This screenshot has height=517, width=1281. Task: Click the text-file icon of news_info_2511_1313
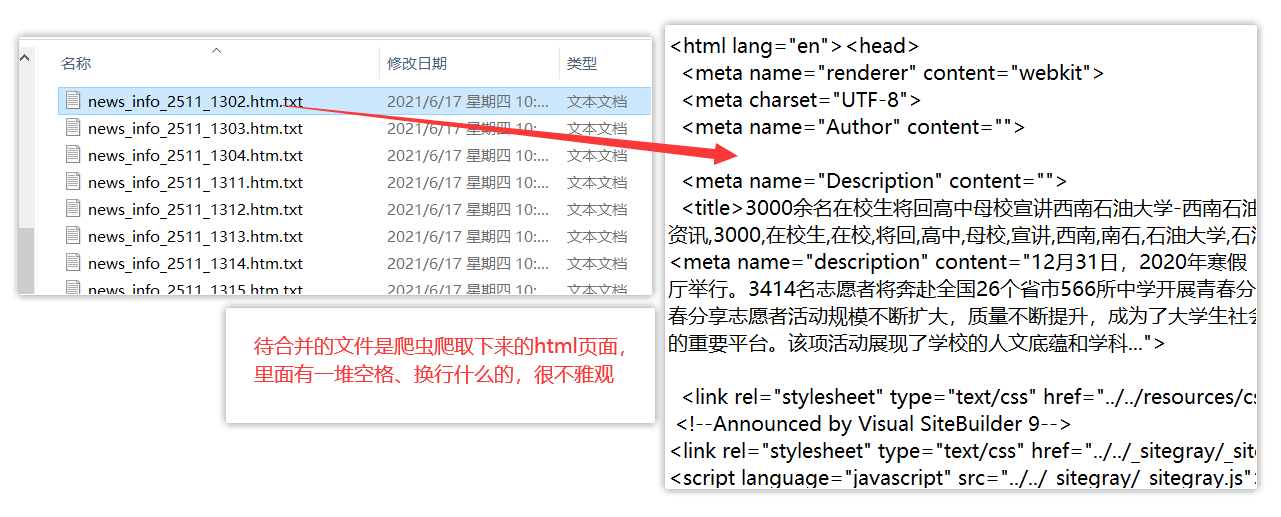[72, 235]
